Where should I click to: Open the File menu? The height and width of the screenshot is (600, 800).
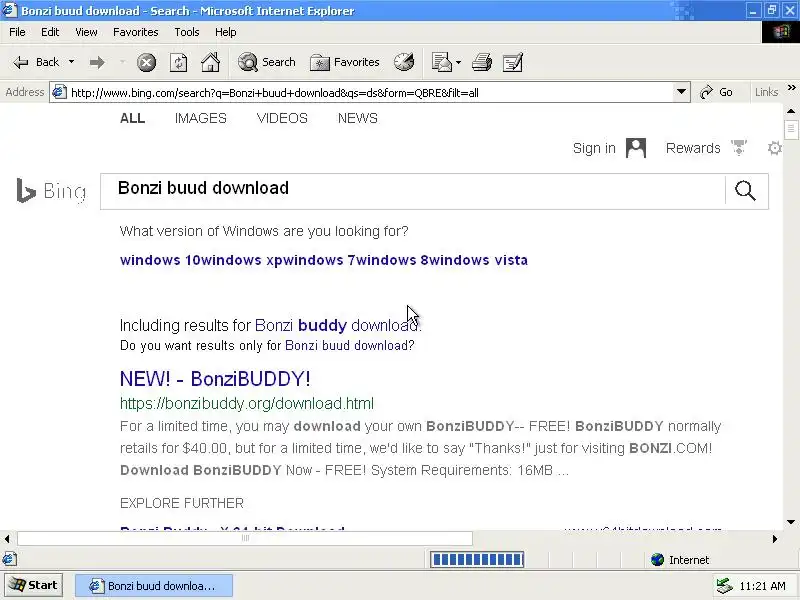17,32
